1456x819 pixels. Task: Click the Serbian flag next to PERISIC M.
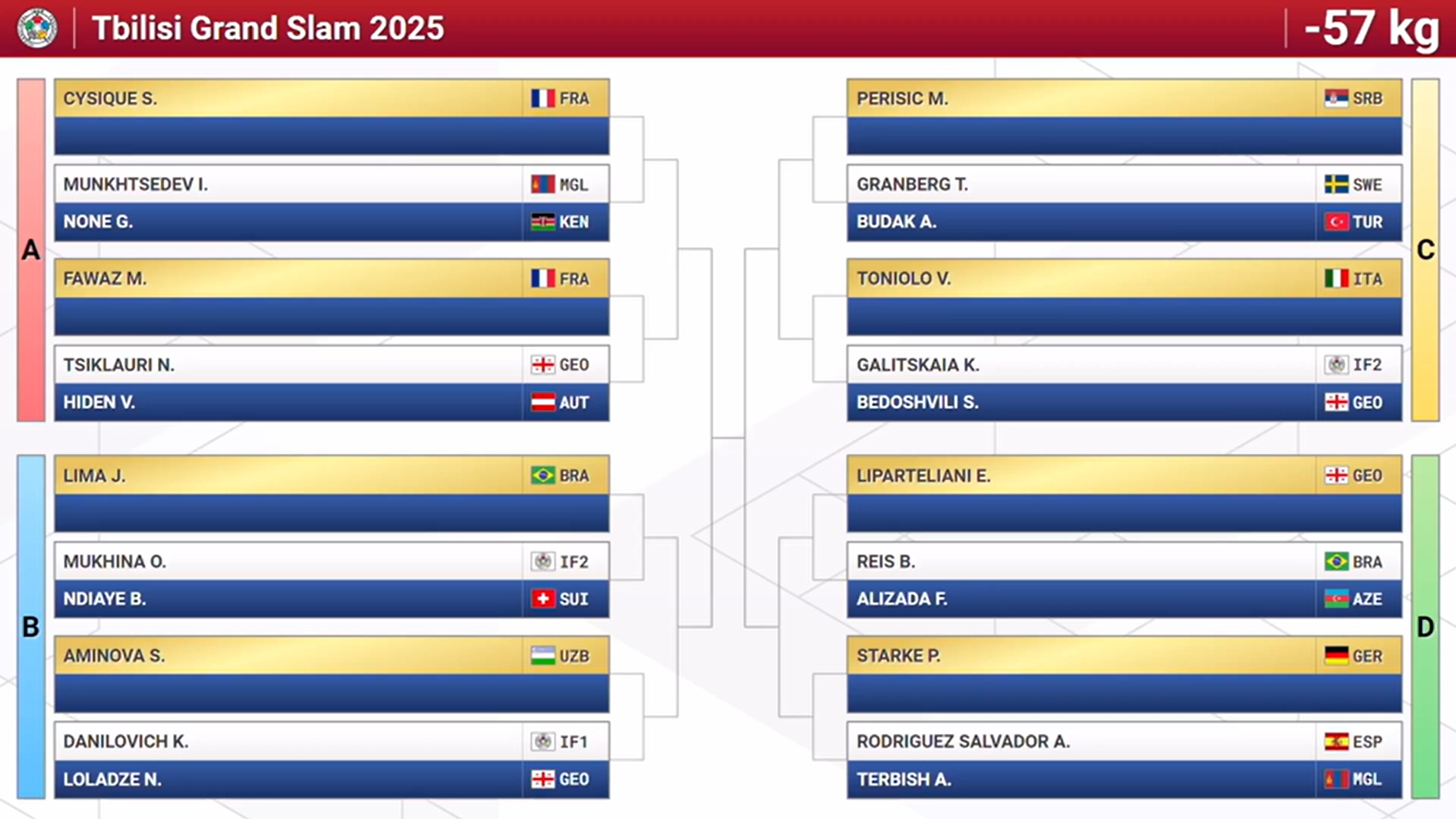[1336, 99]
